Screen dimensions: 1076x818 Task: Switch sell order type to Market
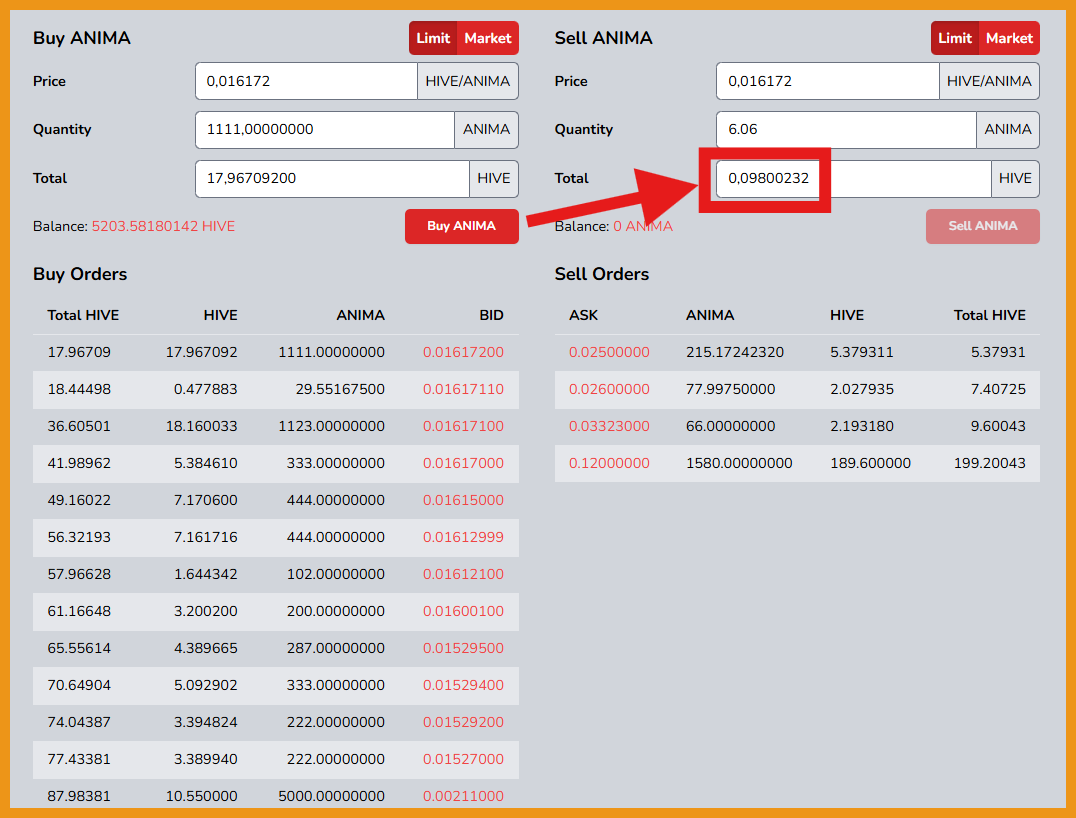pos(1009,38)
